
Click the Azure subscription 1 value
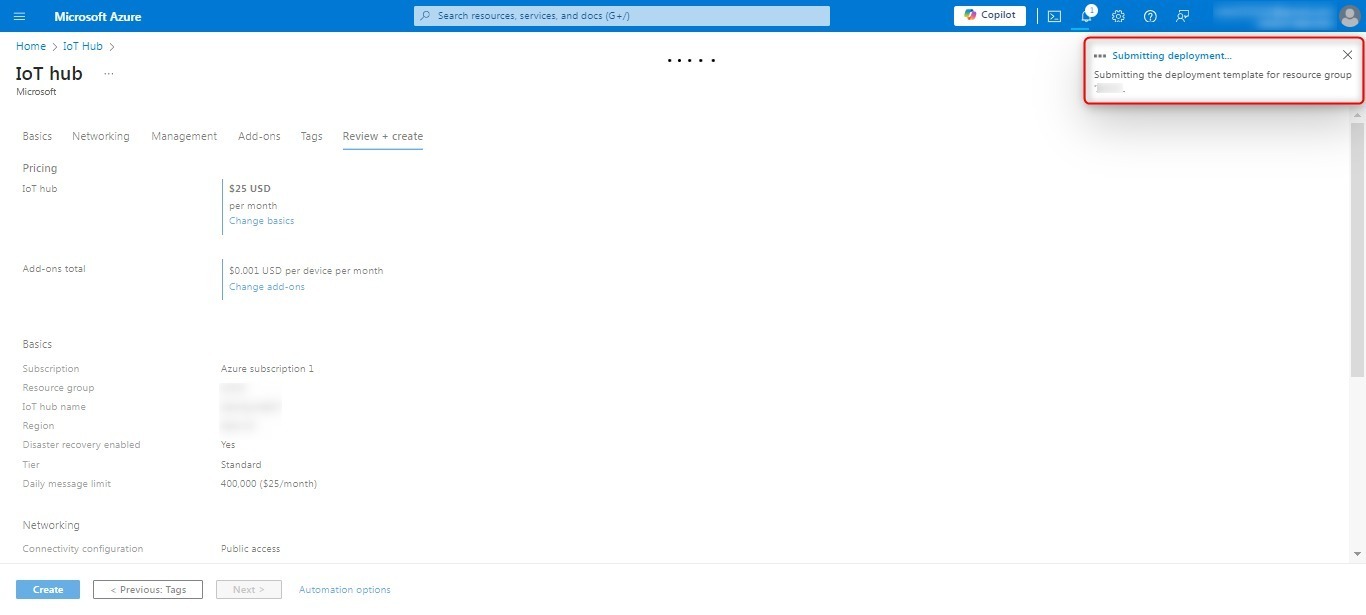(x=267, y=369)
